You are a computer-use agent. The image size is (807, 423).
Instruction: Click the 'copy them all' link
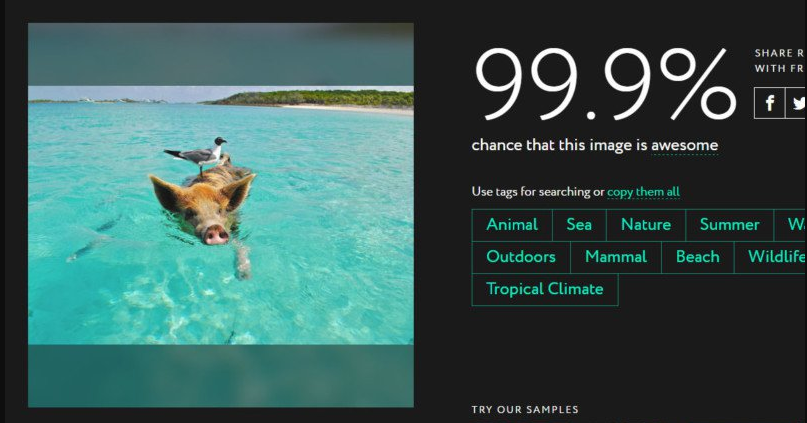click(x=643, y=192)
